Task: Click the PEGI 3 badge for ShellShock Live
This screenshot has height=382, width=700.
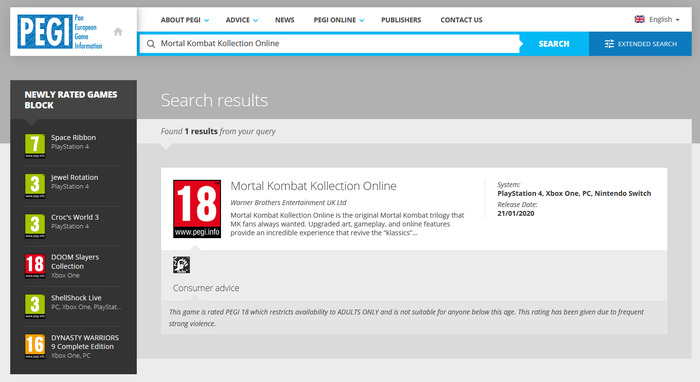Action: pyautogui.click(x=35, y=306)
